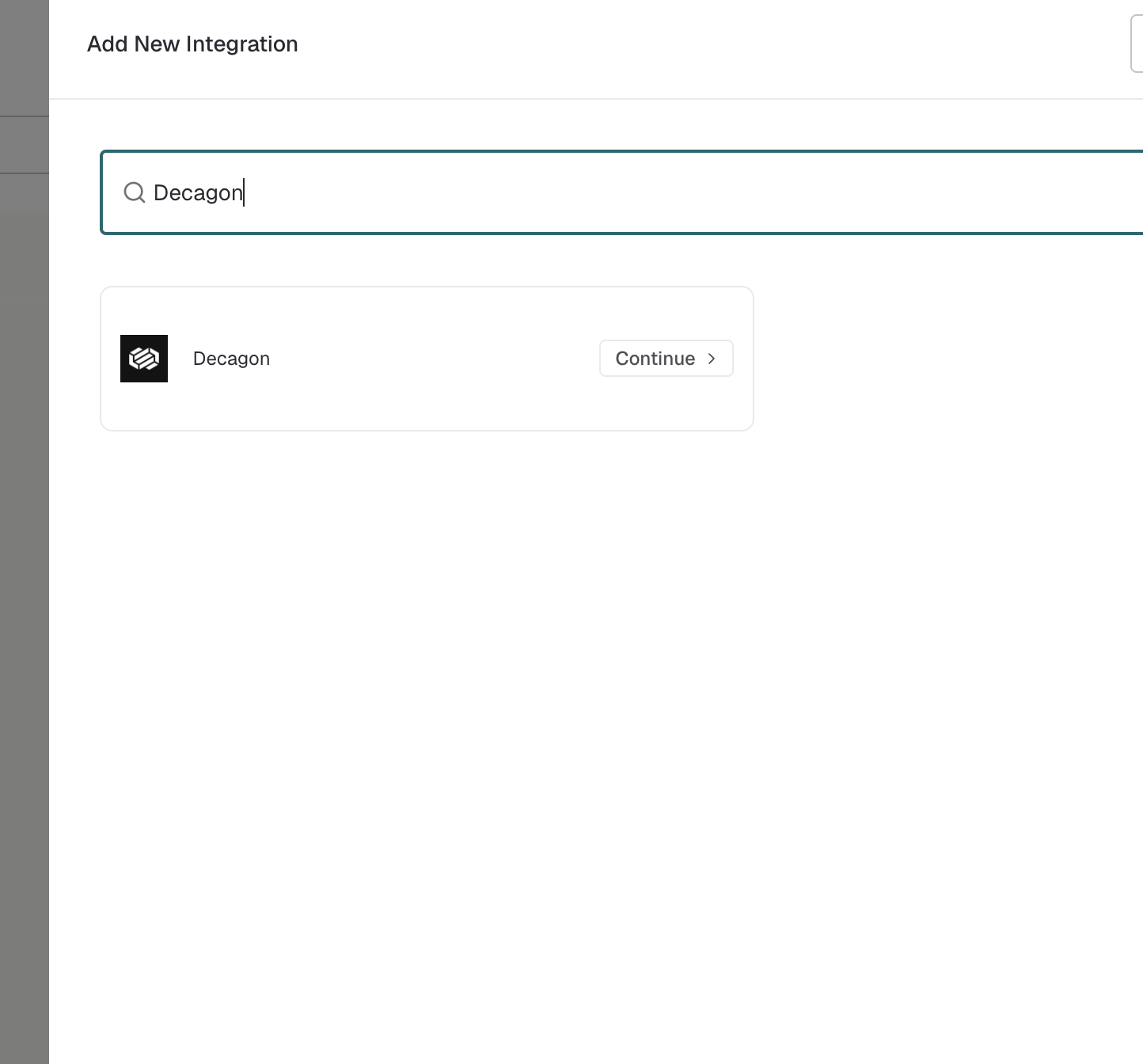Click the partially visible button in header corner
Image resolution: width=1143 pixels, height=1064 pixels.
tap(1137, 44)
